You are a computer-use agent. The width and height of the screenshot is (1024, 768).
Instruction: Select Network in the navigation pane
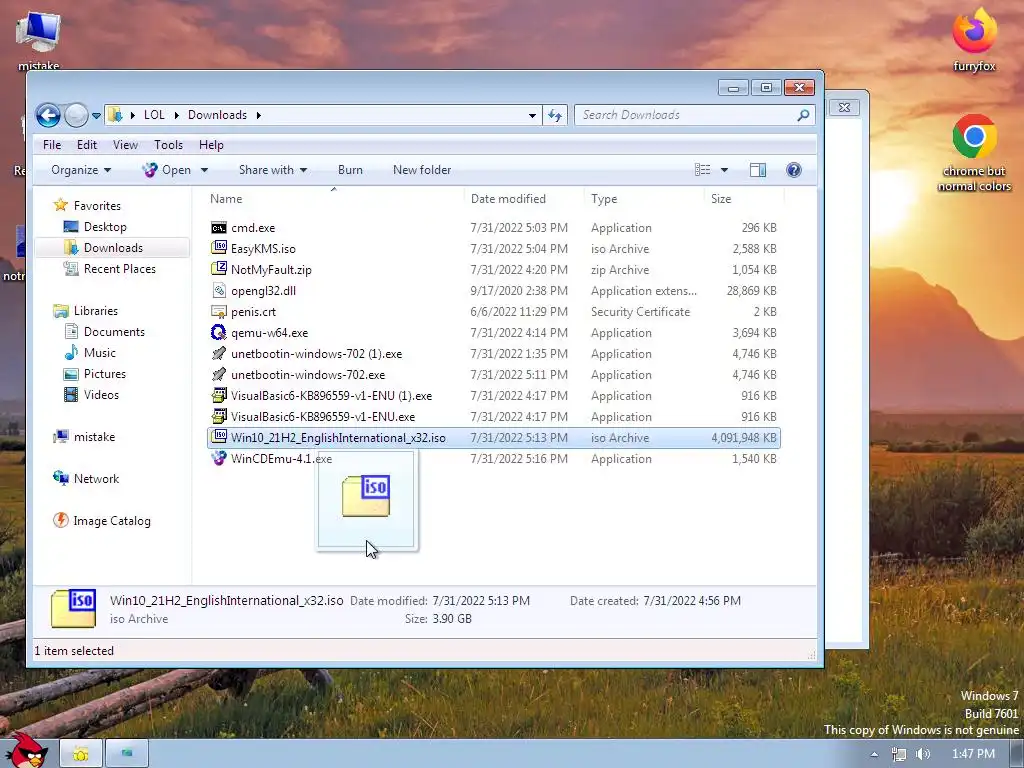96,479
